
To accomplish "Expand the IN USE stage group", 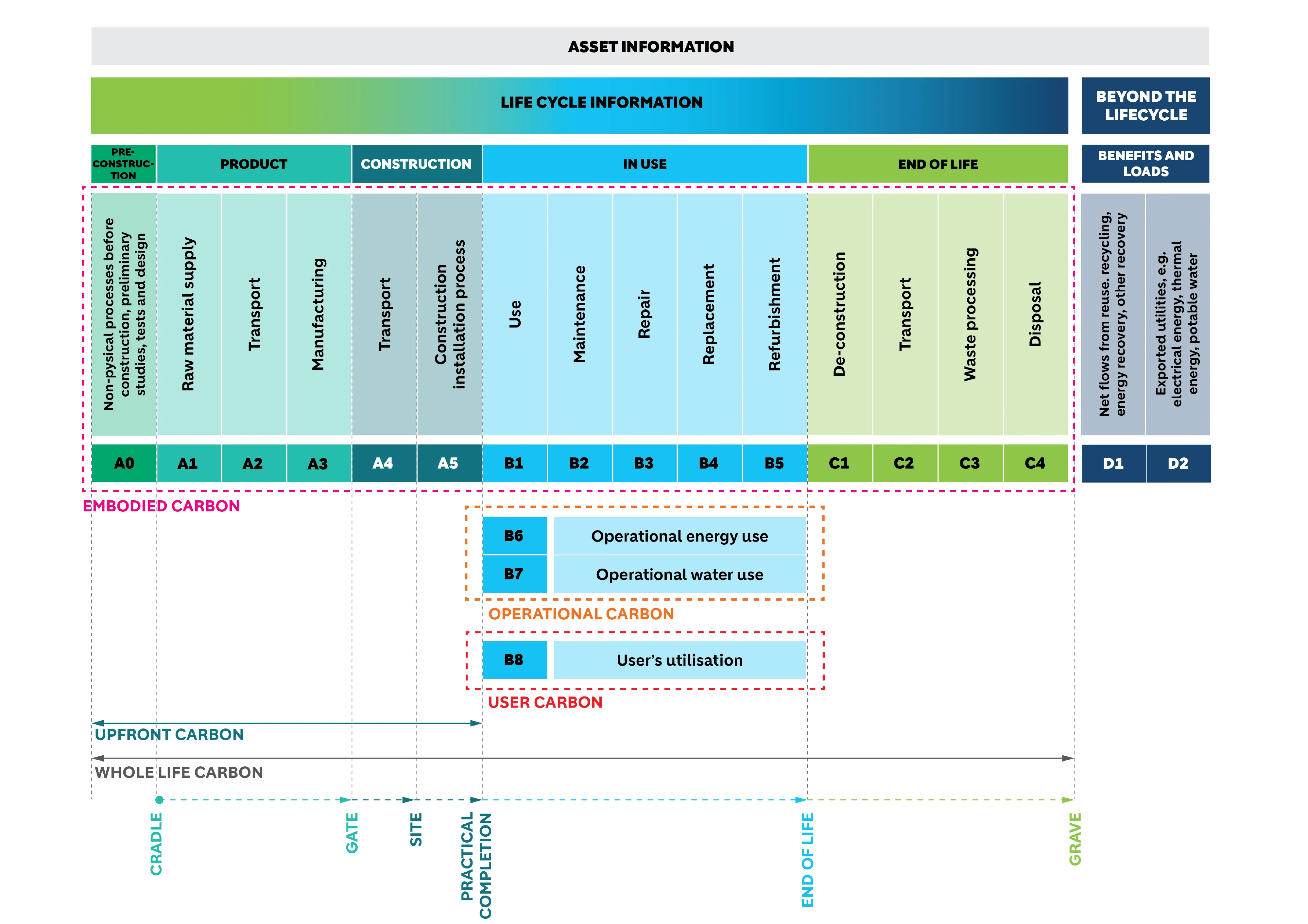I will tap(645, 164).
